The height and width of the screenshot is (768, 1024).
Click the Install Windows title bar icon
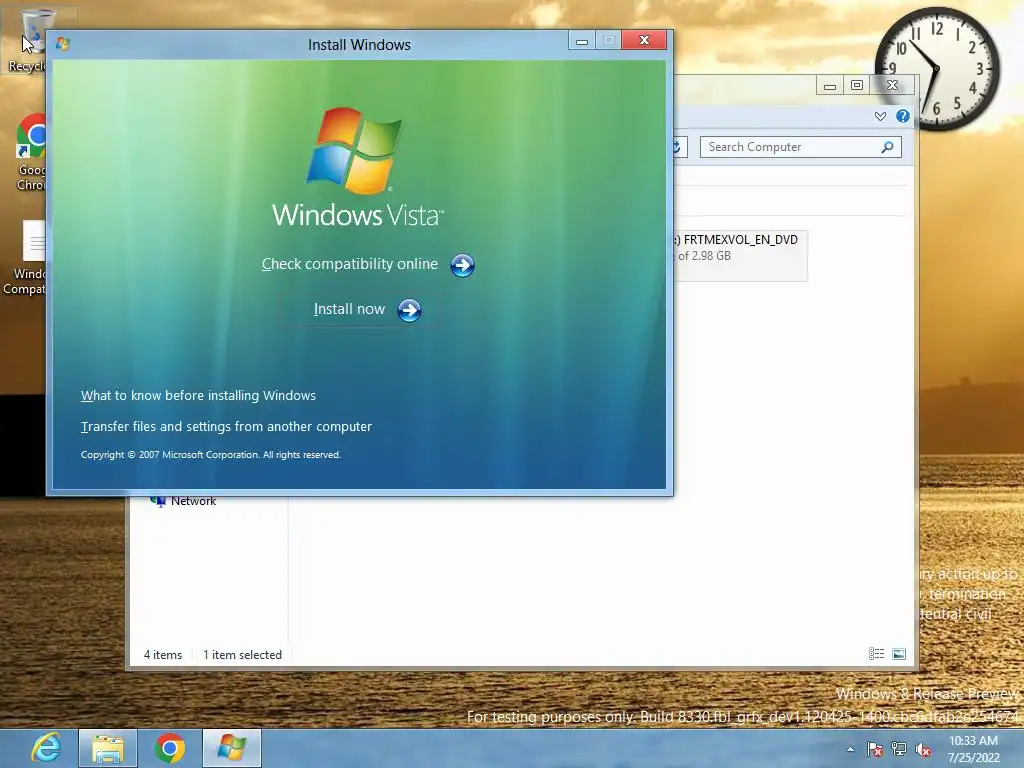coord(63,44)
